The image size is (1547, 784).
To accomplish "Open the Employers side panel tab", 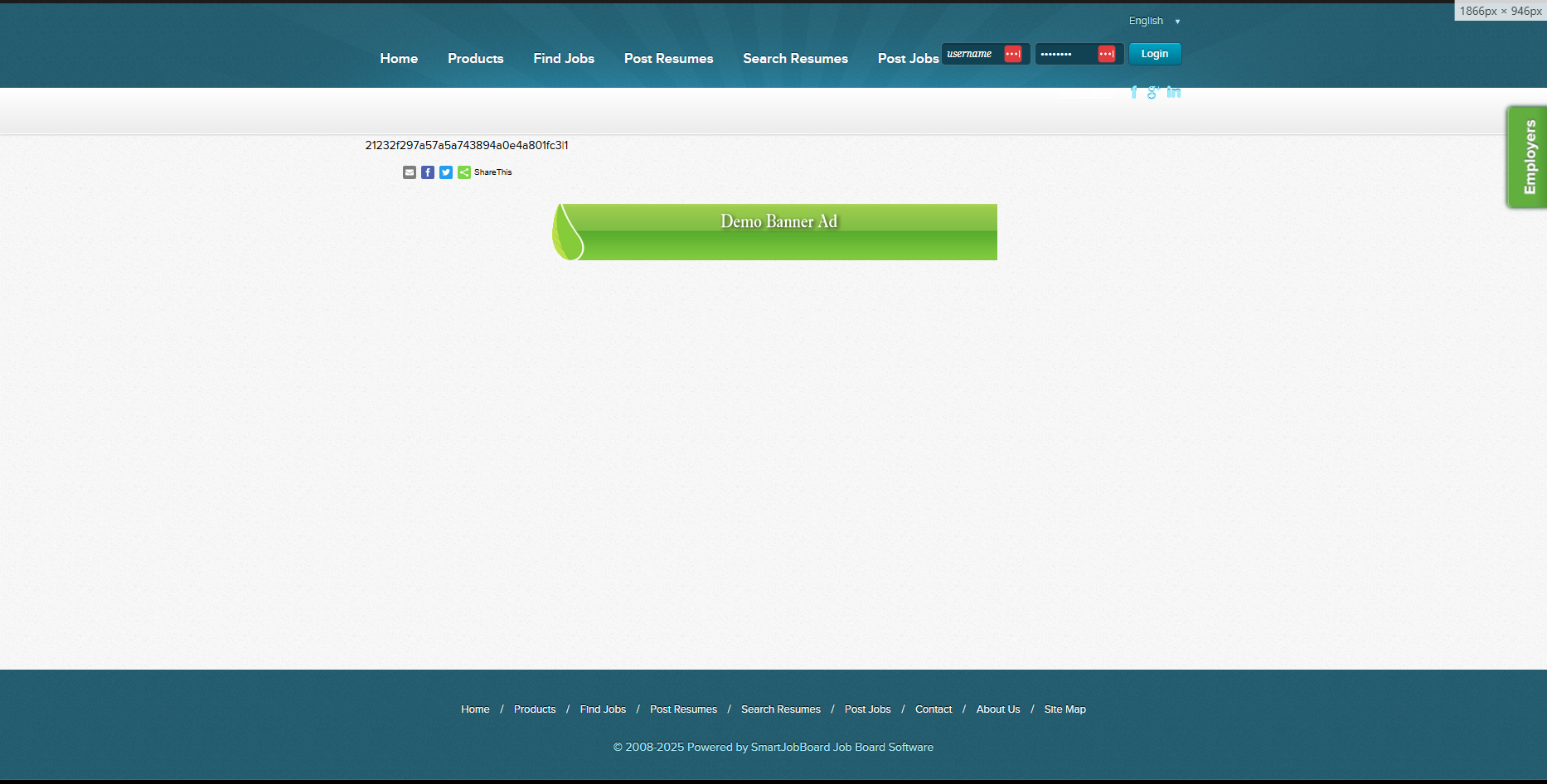I will click(1527, 156).
